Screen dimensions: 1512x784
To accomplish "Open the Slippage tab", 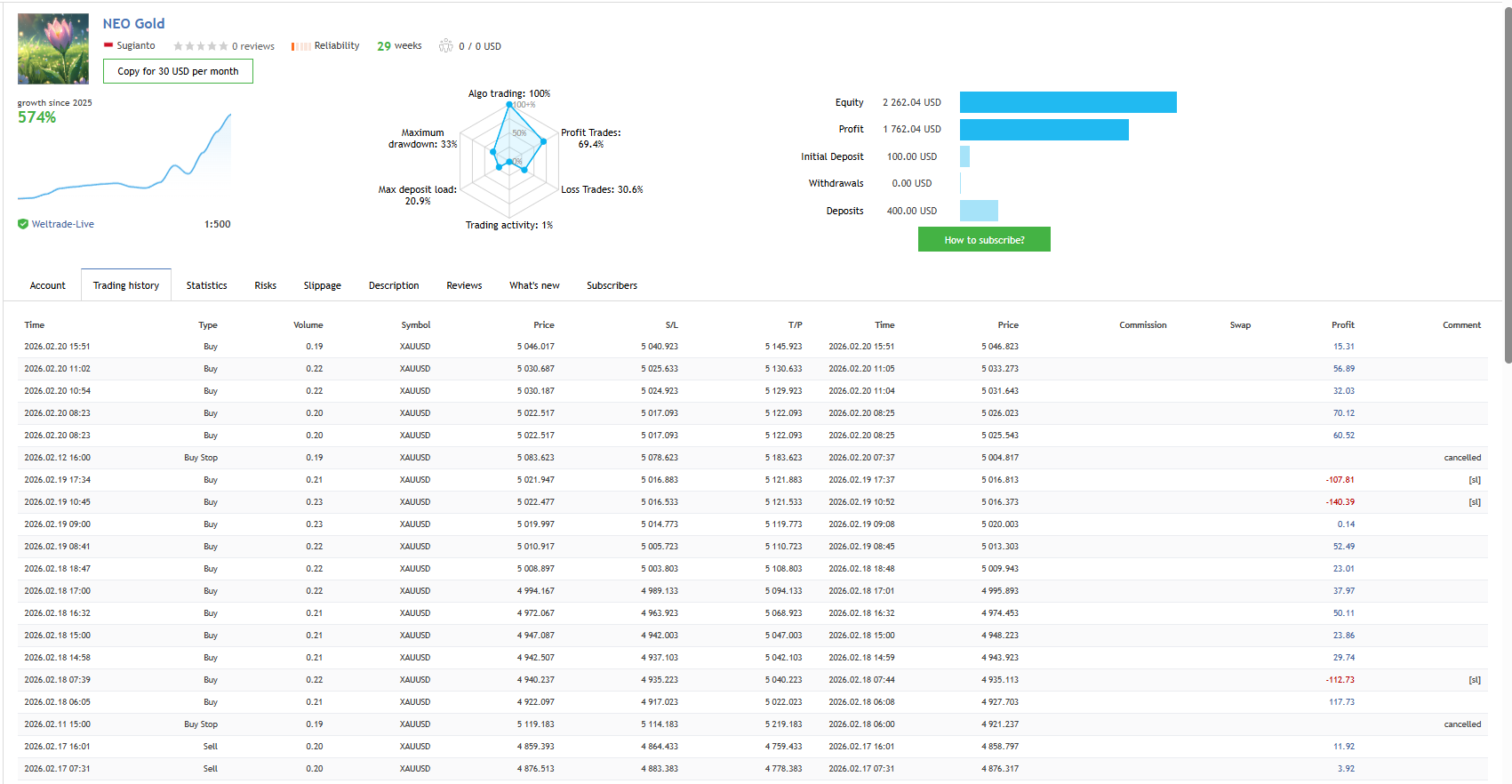I will [322, 285].
